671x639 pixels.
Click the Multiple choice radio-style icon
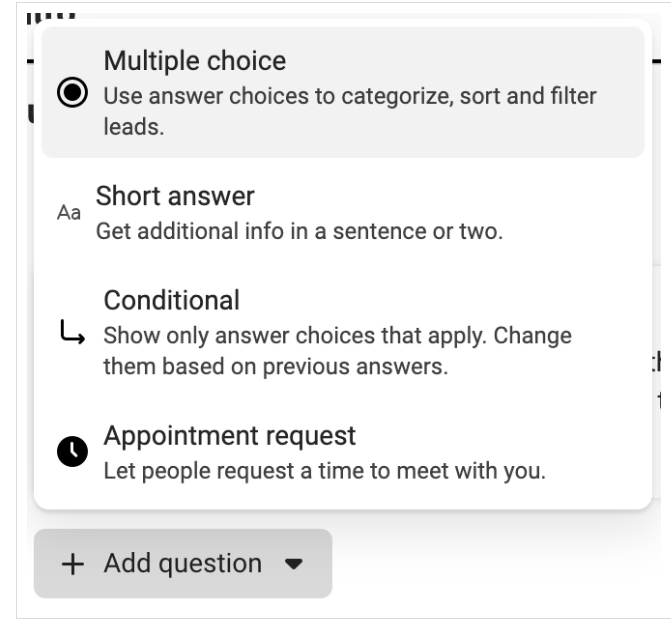(72, 92)
